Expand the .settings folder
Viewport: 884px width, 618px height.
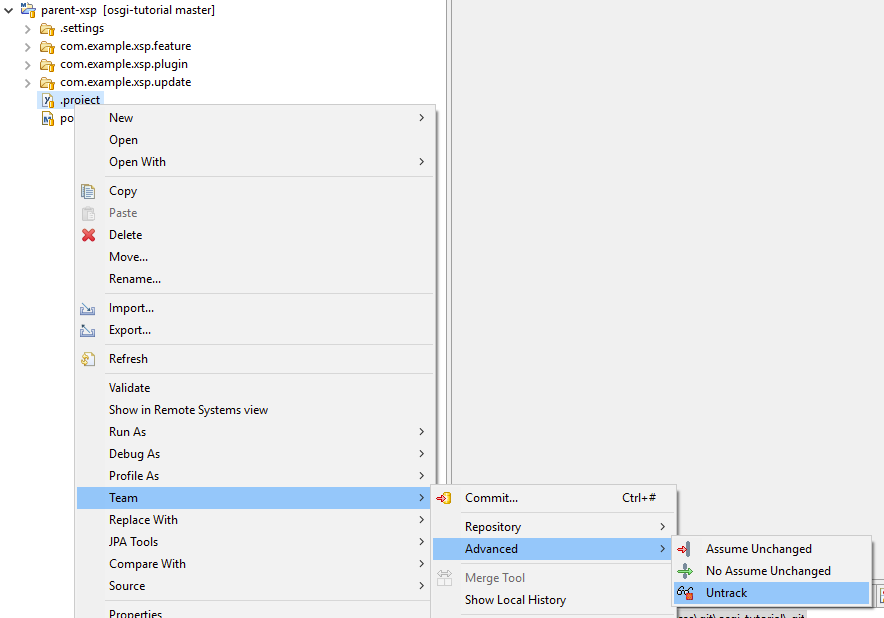coord(28,28)
